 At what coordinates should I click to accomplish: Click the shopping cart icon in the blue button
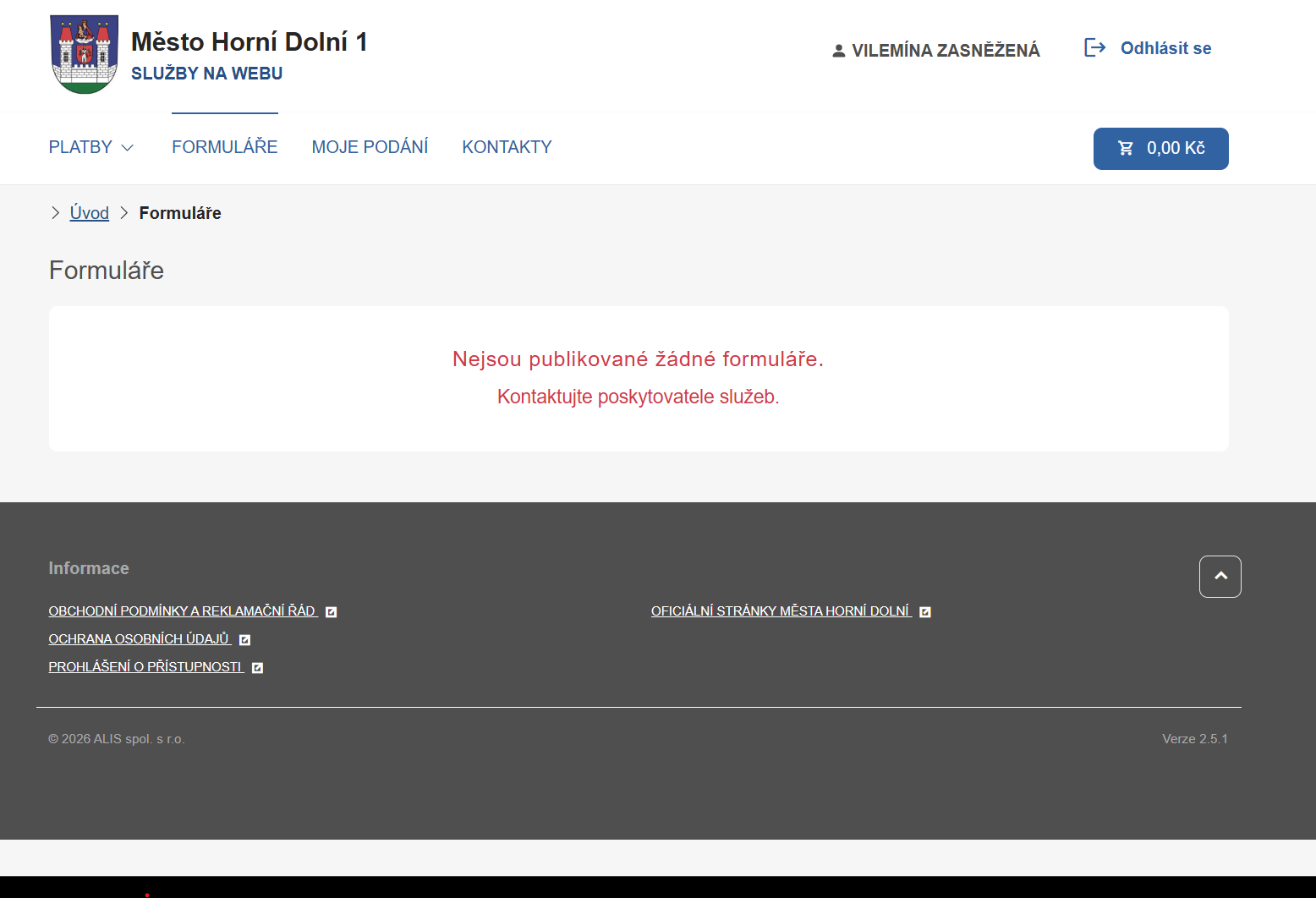[x=1126, y=148]
